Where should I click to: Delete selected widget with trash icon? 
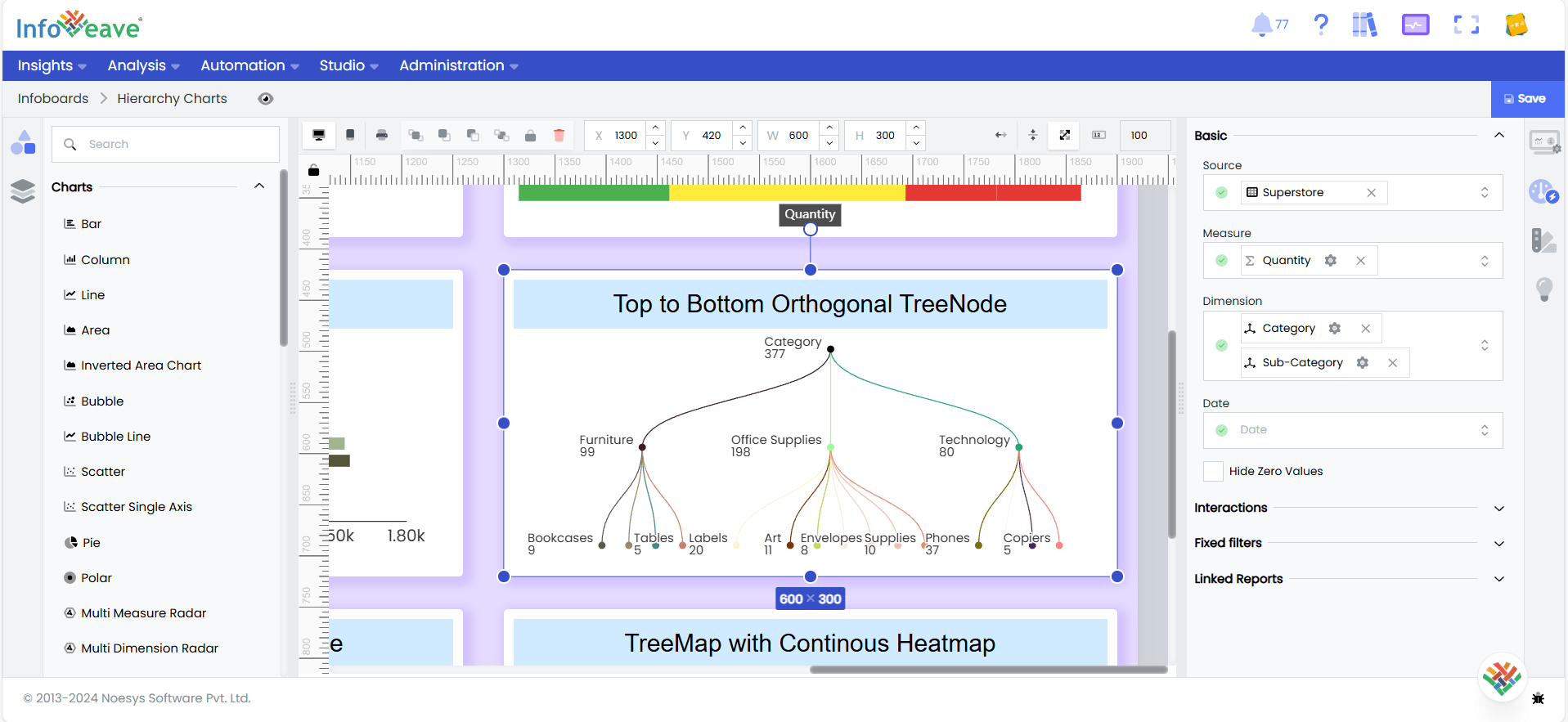[559, 135]
